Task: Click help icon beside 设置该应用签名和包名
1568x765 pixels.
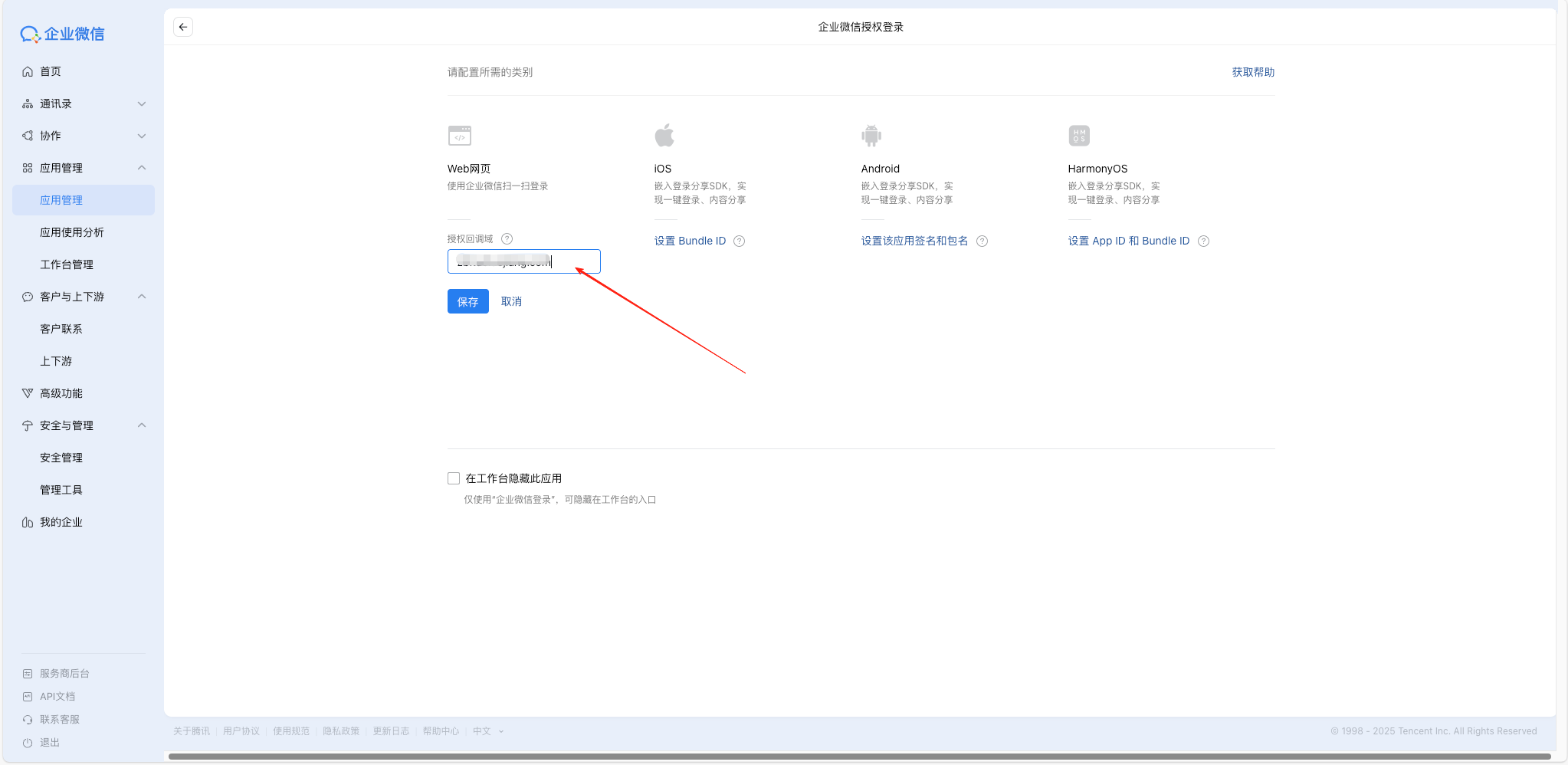Action: pyautogui.click(x=982, y=241)
